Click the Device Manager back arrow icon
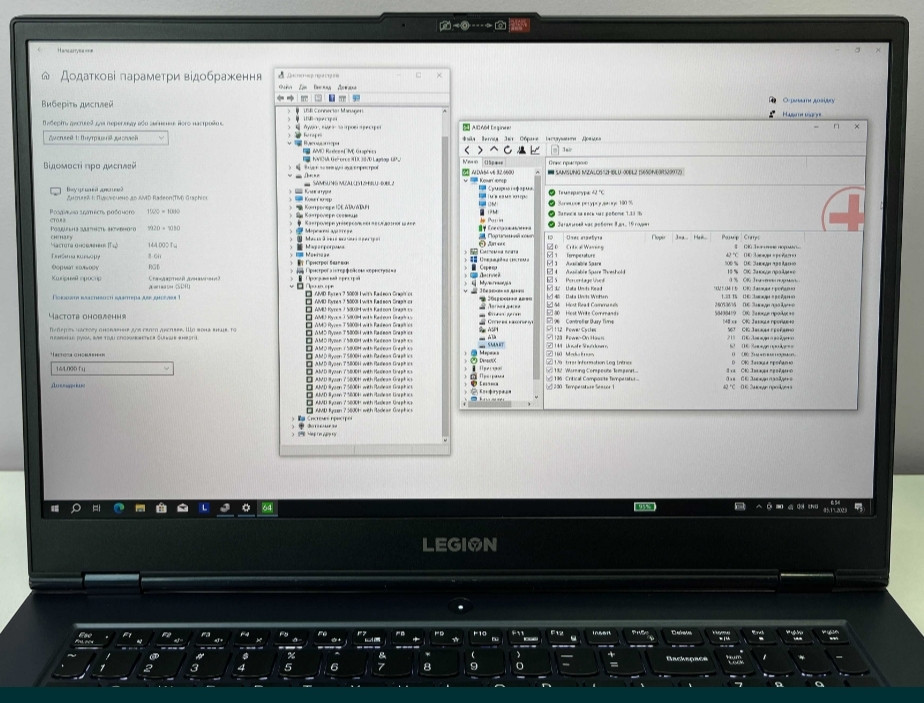This screenshot has height=703, width=924. (280, 98)
